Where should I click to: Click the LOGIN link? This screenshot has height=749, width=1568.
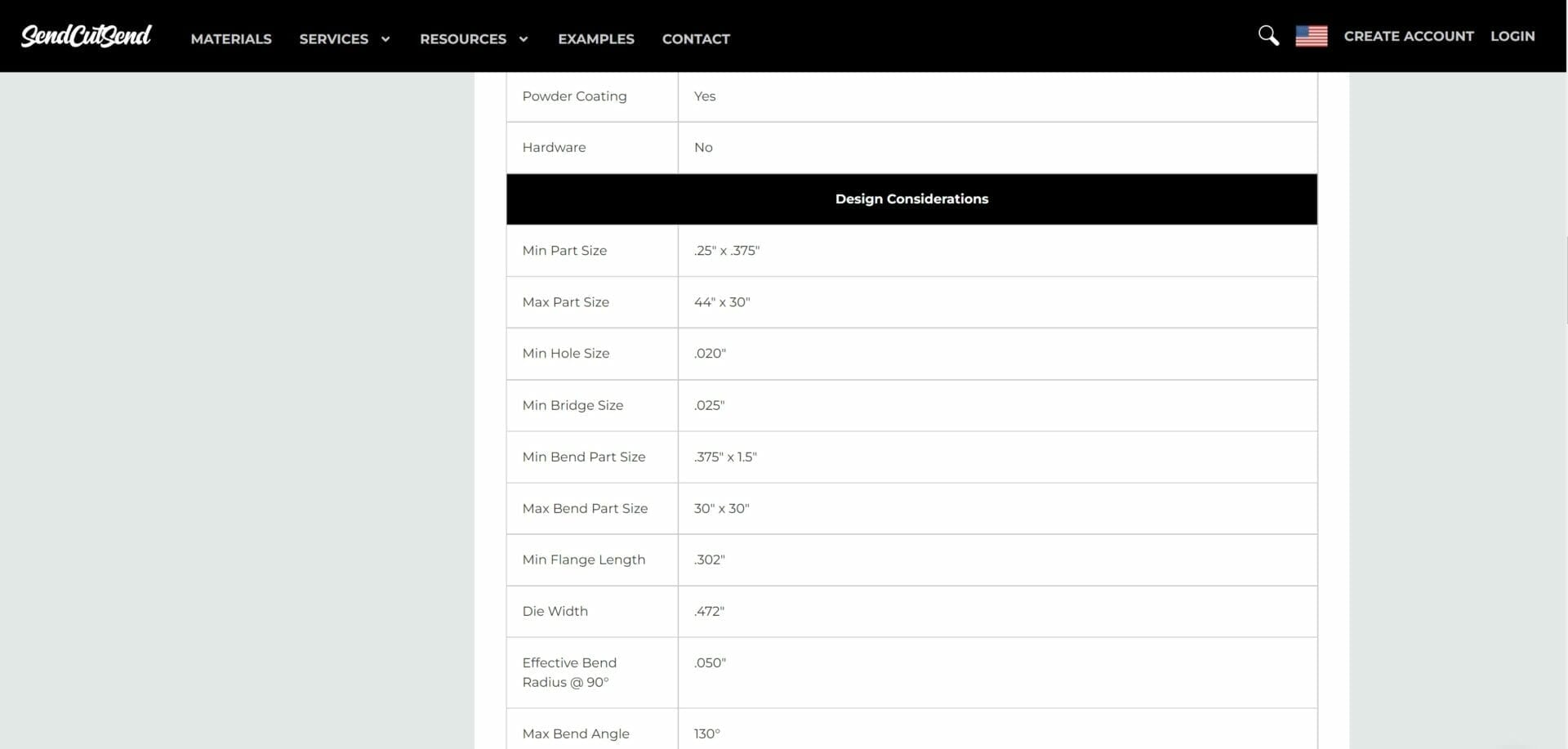tap(1512, 36)
